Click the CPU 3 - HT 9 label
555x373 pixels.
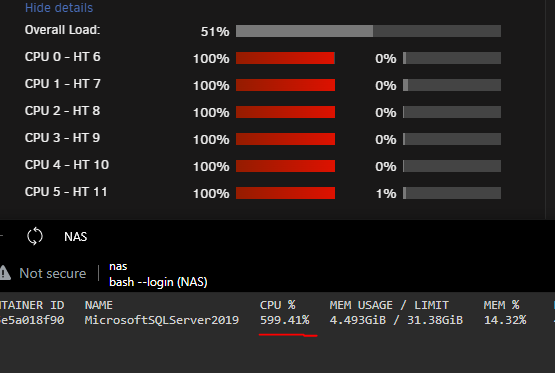[62, 138]
